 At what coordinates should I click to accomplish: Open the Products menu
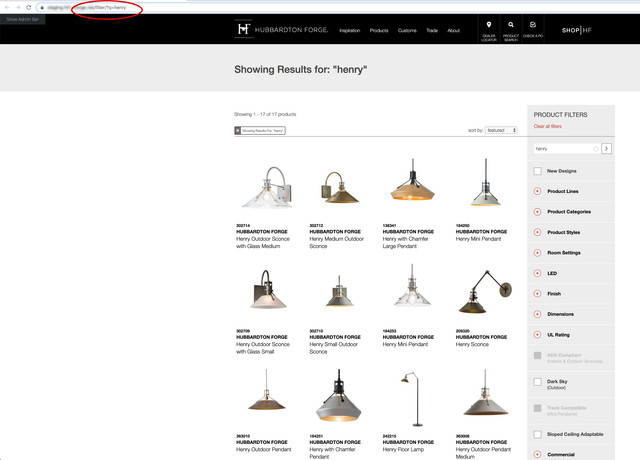pyautogui.click(x=379, y=31)
